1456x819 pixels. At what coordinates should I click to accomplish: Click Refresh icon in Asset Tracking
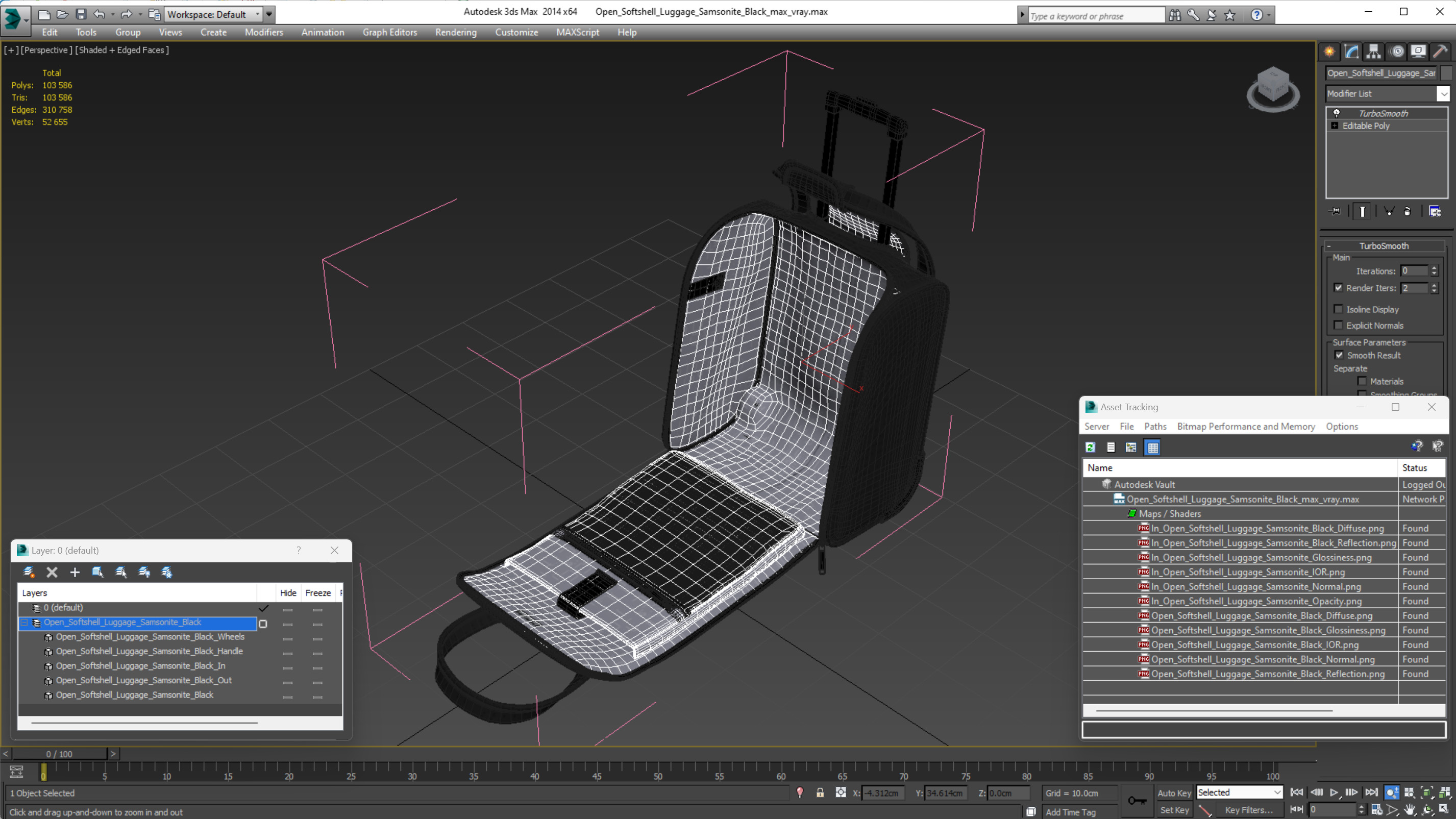tap(1090, 447)
